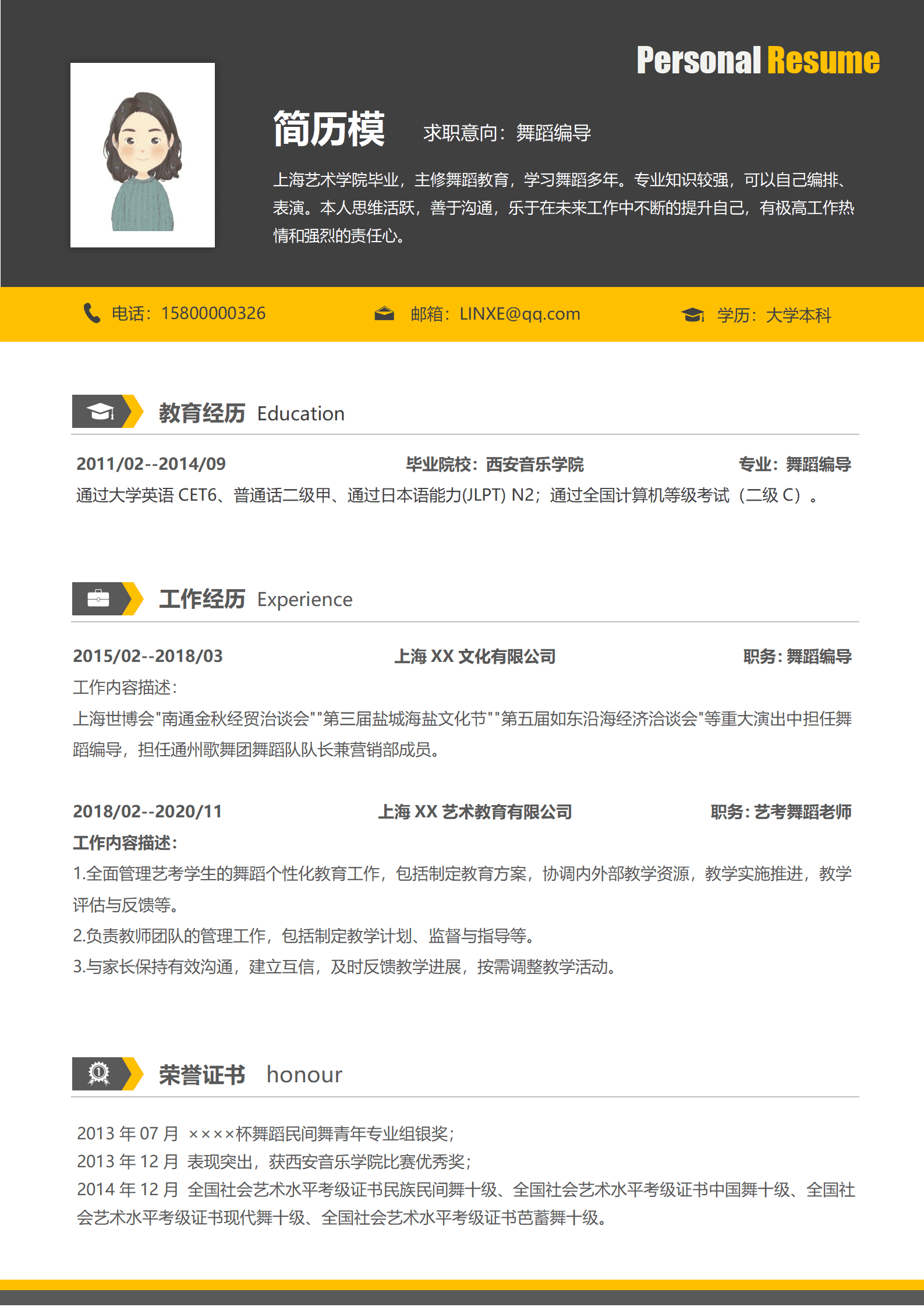Click the 求职意向：舞蹈编导 text

tap(507, 133)
